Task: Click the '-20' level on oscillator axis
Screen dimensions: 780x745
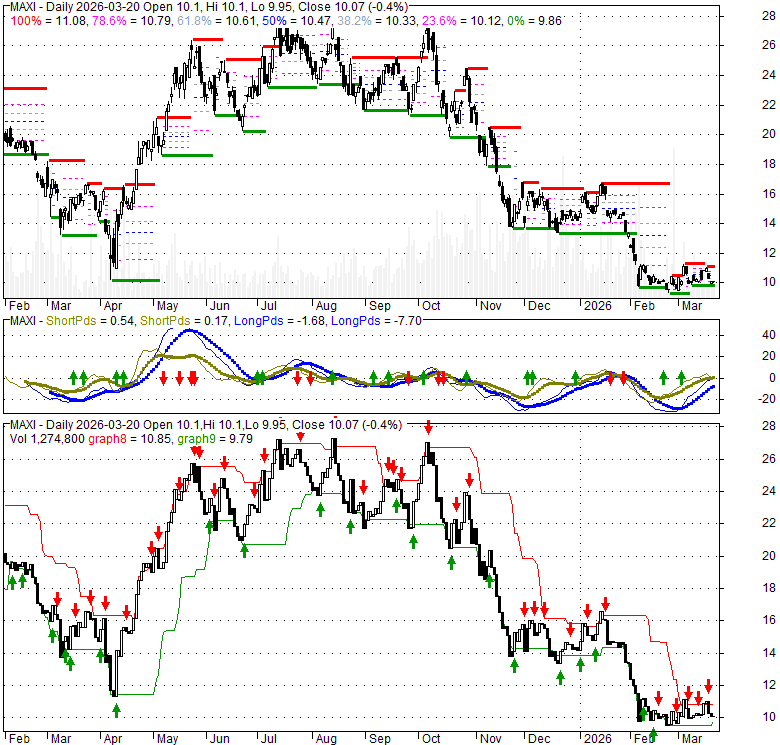Action: pyautogui.click(x=767, y=399)
